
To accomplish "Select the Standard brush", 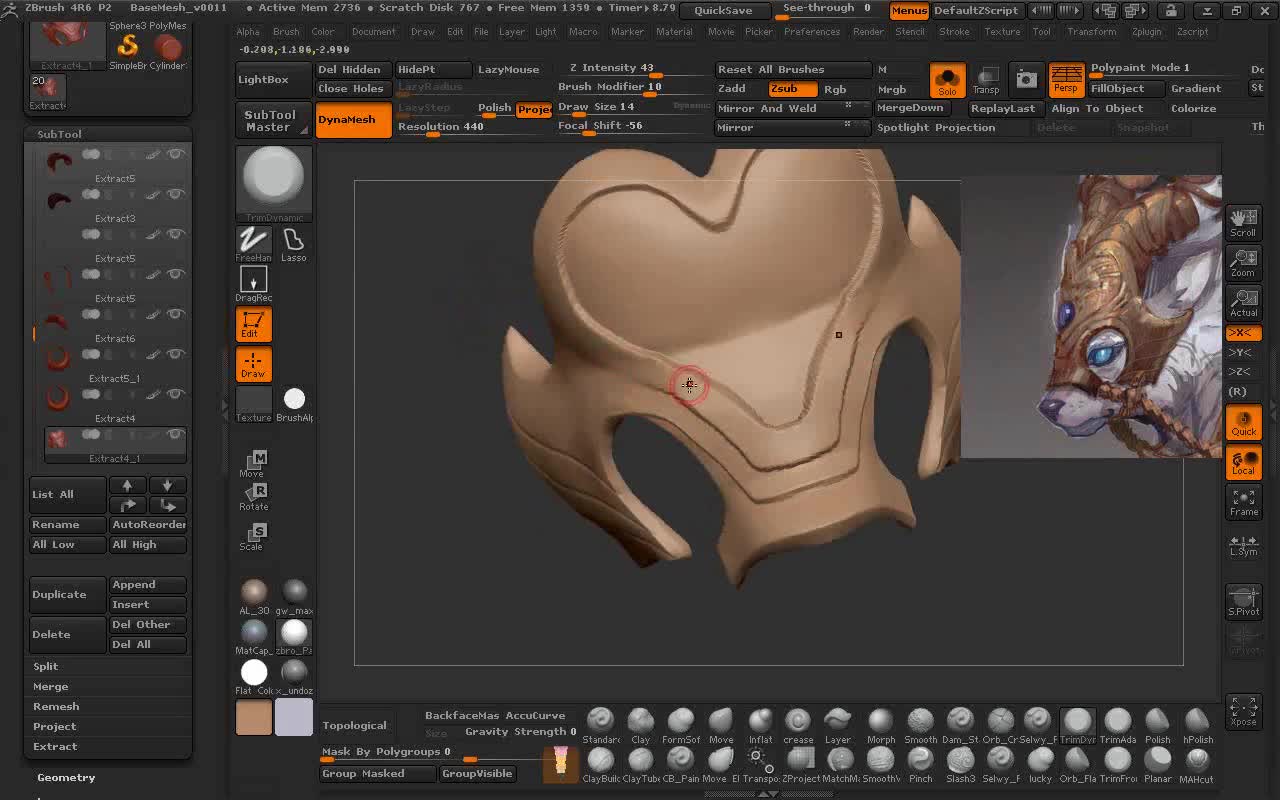I will (600, 725).
